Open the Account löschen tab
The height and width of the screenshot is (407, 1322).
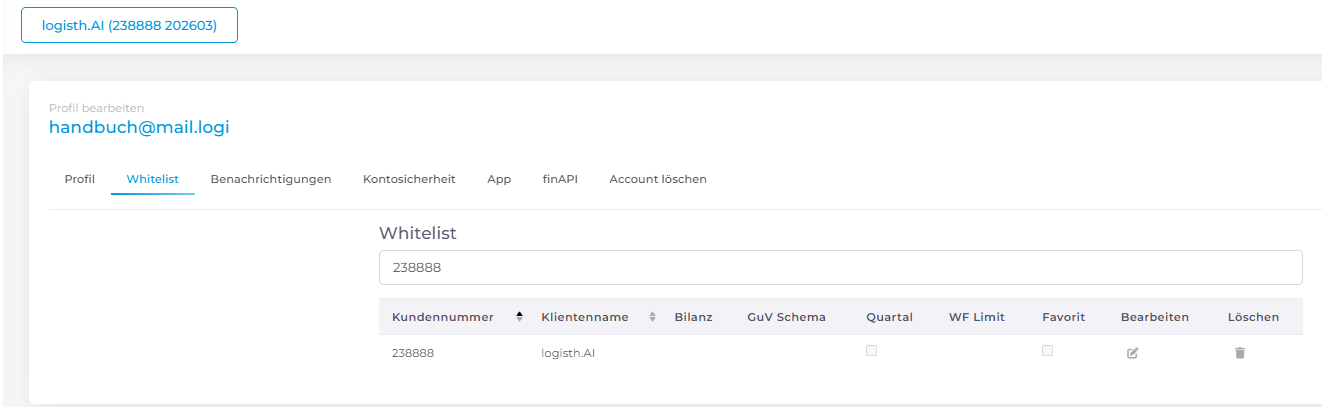pyautogui.click(x=658, y=179)
